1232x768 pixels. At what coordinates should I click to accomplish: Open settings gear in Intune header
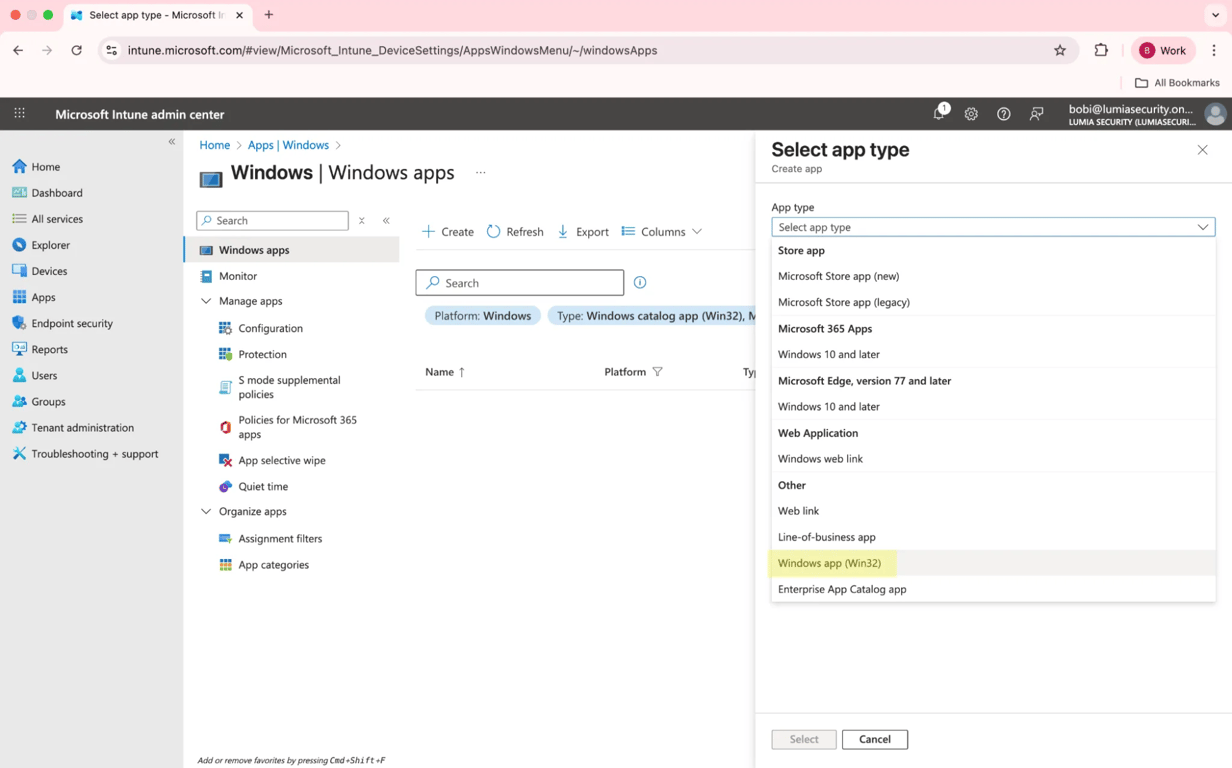[971, 114]
